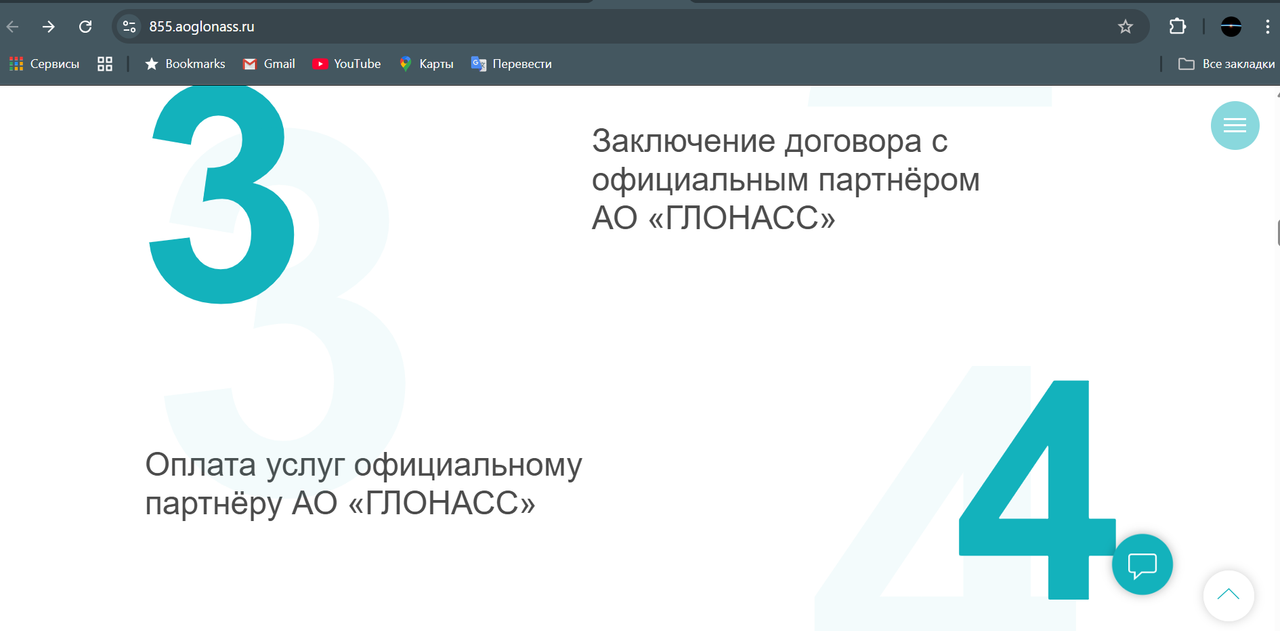1280x631 pixels.
Task: Click the page vertical scrollbar thumb
Action: coord(1277,232)
